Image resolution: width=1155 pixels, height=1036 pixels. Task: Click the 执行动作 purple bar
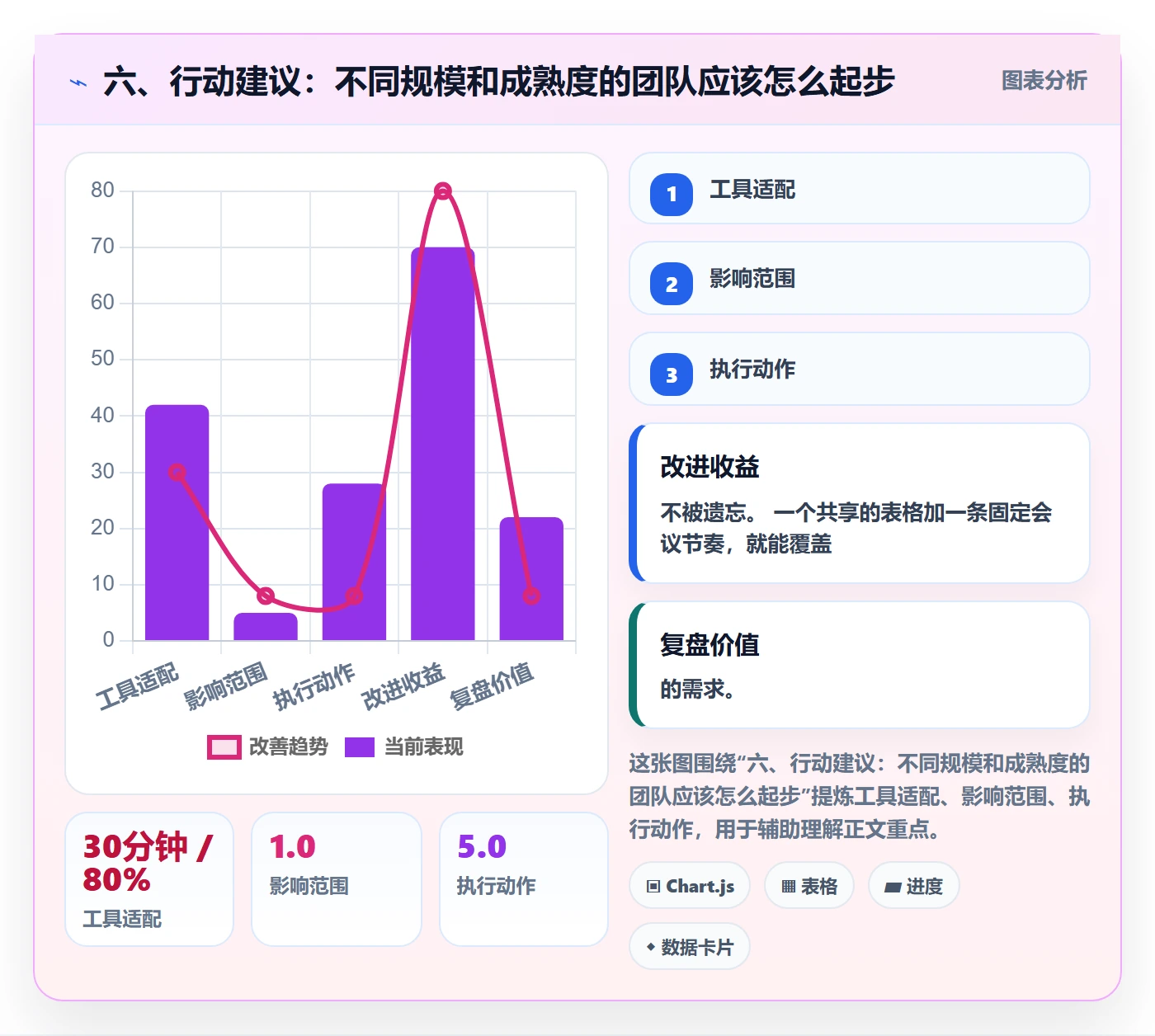click(x=354, y=562)
